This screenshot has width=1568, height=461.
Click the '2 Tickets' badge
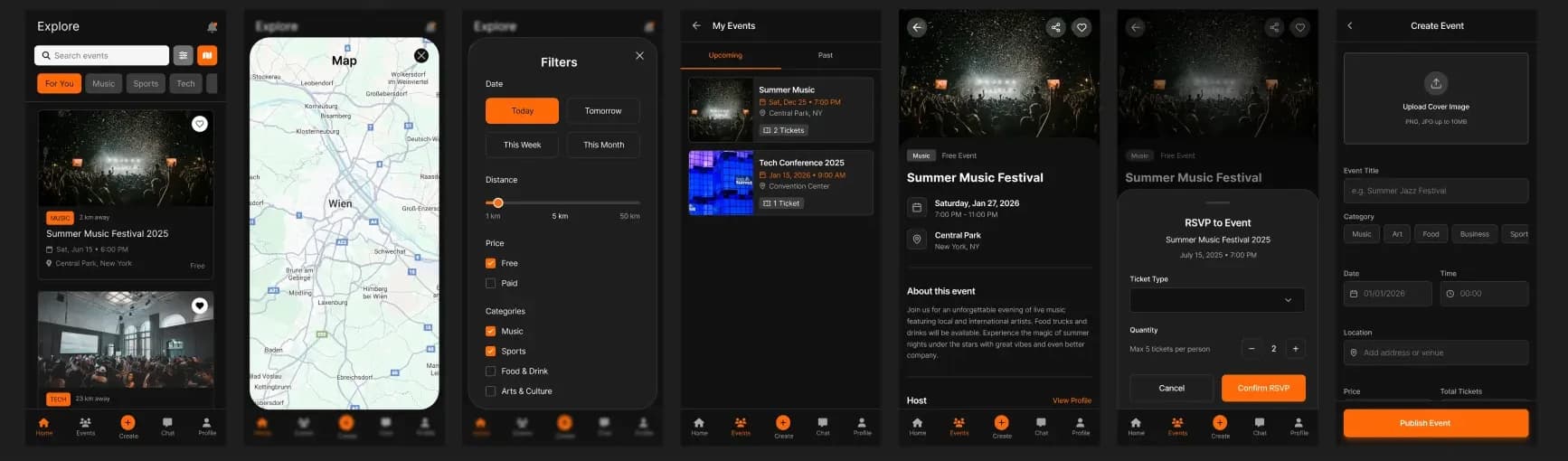pyautogui.click(x=783, y=130)
